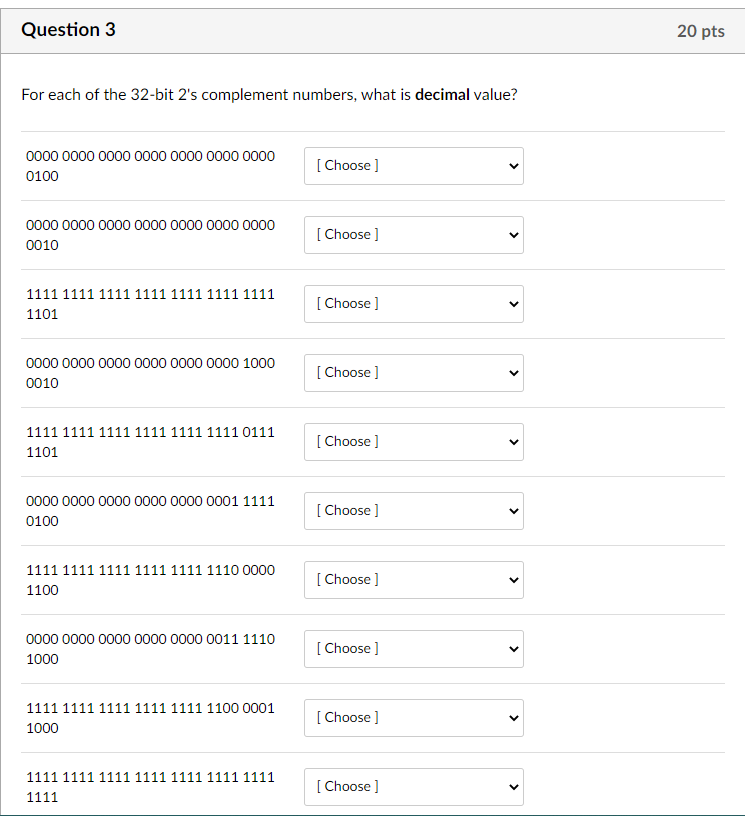Viewport: 745px width, 816px height.
Task: Open the Choose list for 1111...0111 1101
Action: (x=413, y=442)
